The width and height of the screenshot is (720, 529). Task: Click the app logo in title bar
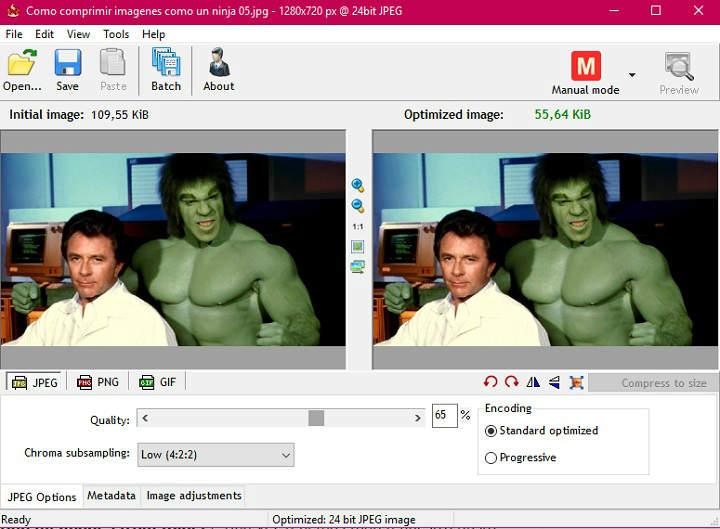click(x=13, y=11)
